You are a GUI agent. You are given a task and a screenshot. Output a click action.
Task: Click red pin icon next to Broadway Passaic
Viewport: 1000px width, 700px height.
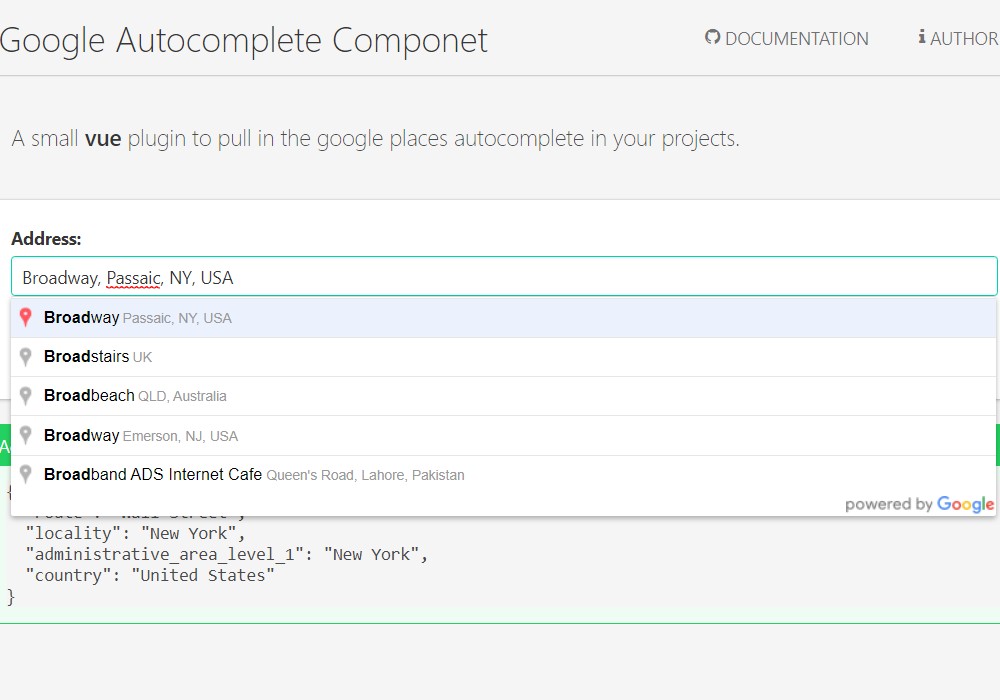coord(26,317)
